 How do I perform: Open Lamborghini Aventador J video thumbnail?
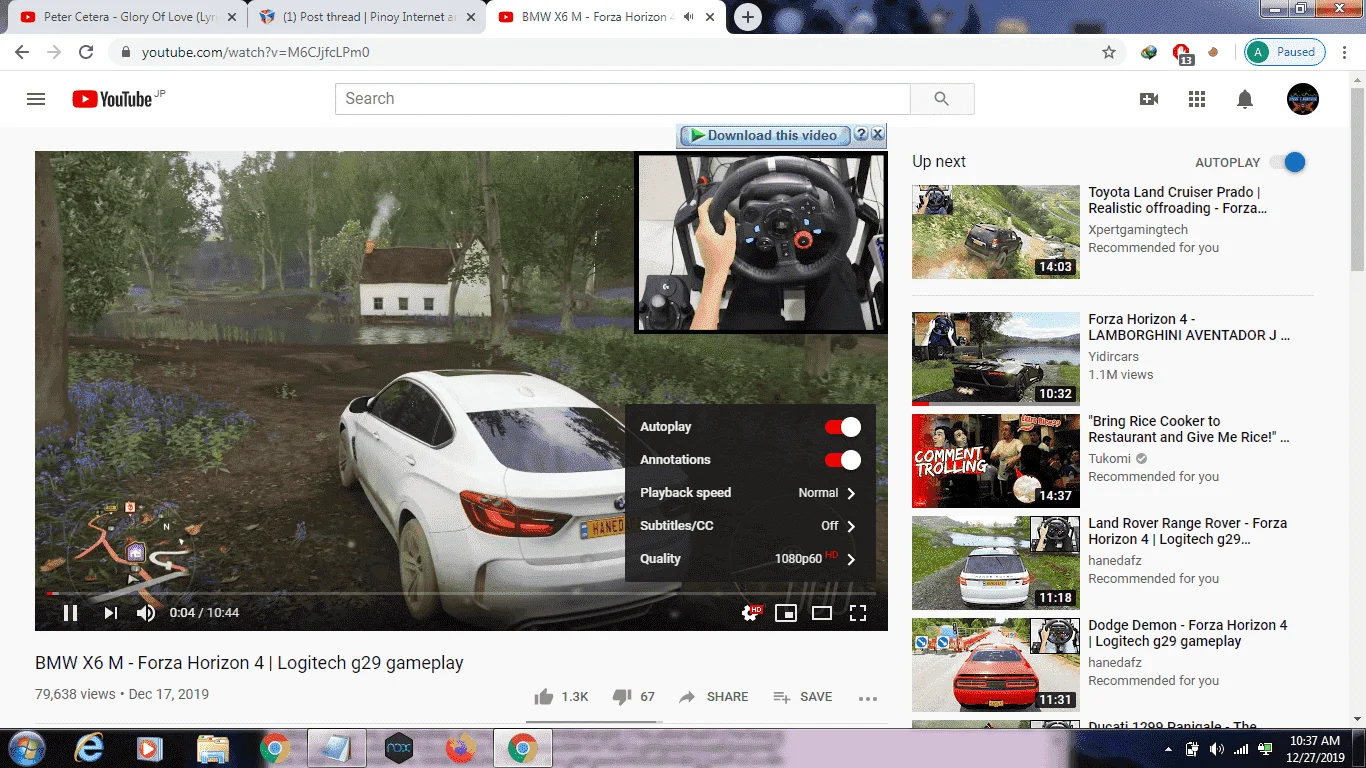tap(996, 359)
